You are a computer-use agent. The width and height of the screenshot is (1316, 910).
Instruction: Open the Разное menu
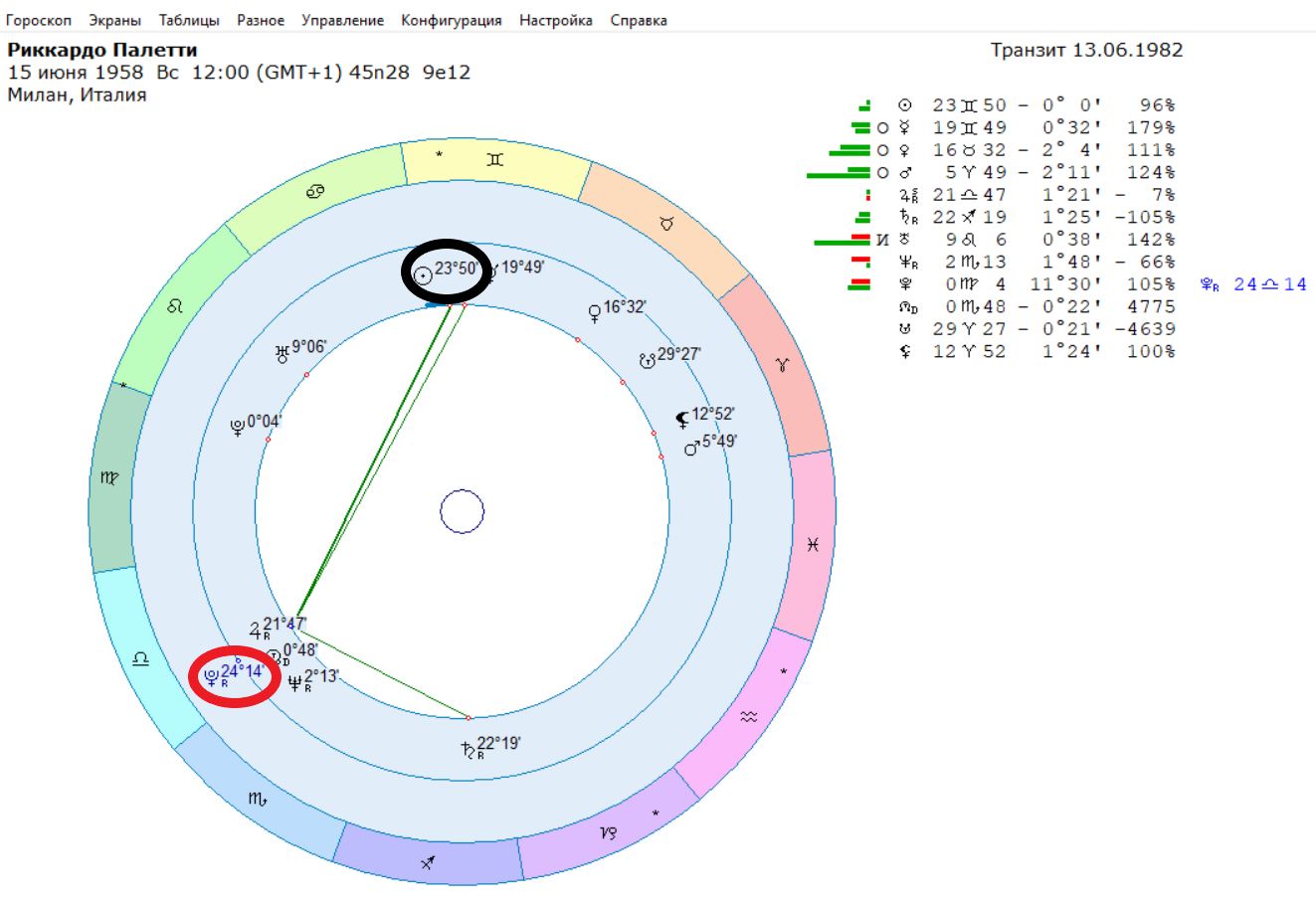tap(261, 20)
